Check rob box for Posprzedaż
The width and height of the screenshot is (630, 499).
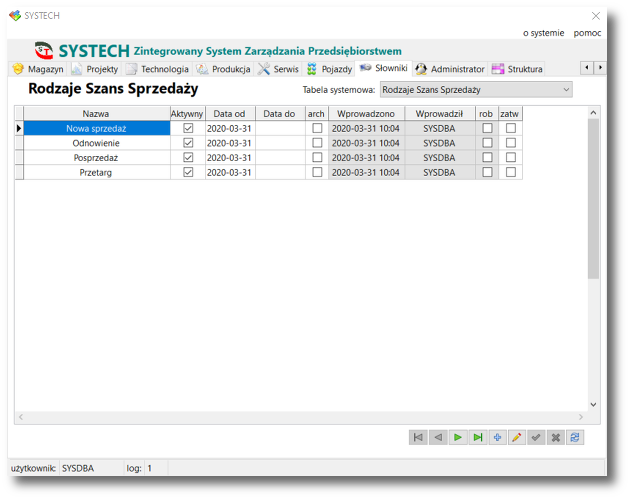(x=487, y=157)
